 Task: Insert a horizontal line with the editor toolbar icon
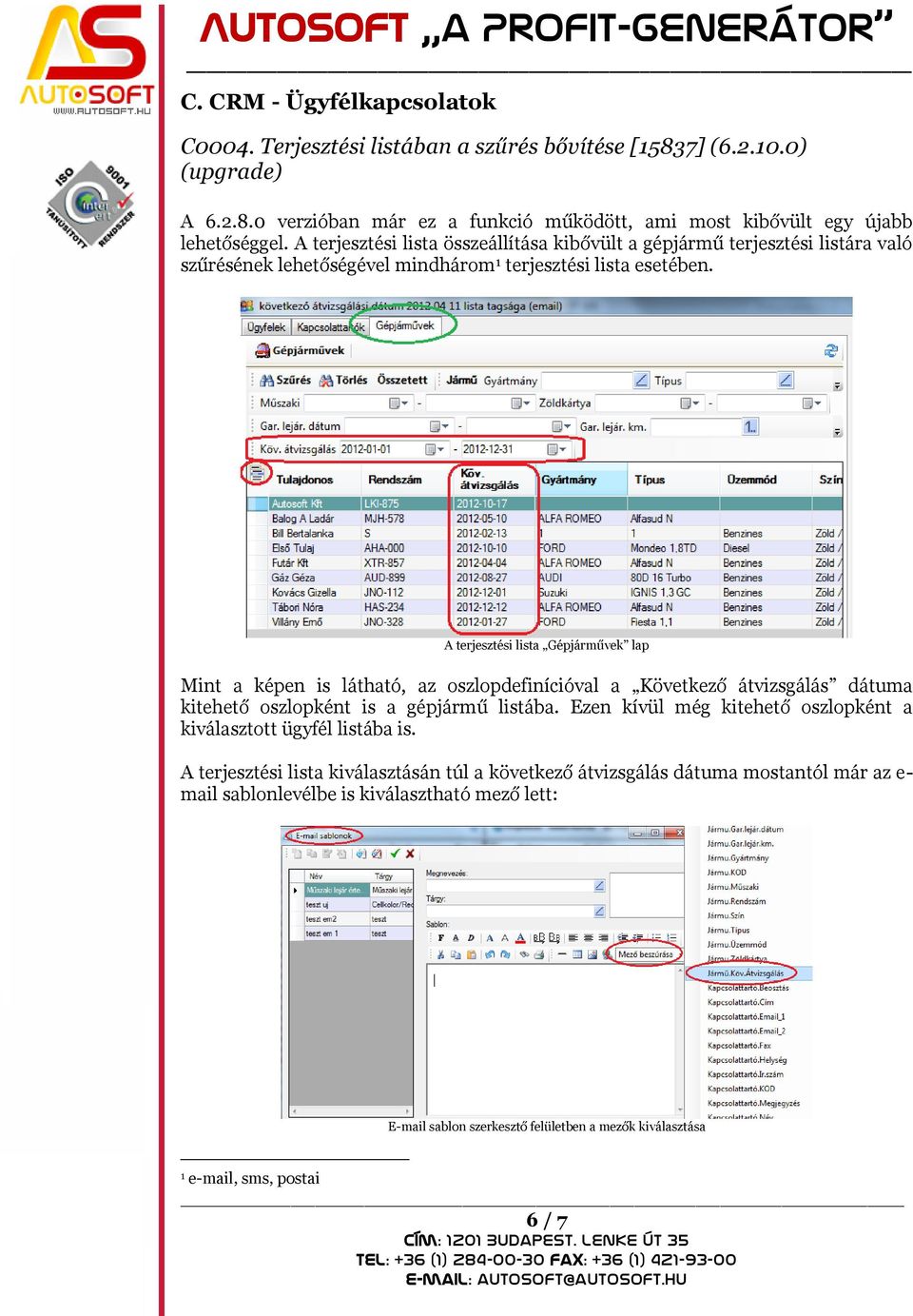(x=562, y=954)
